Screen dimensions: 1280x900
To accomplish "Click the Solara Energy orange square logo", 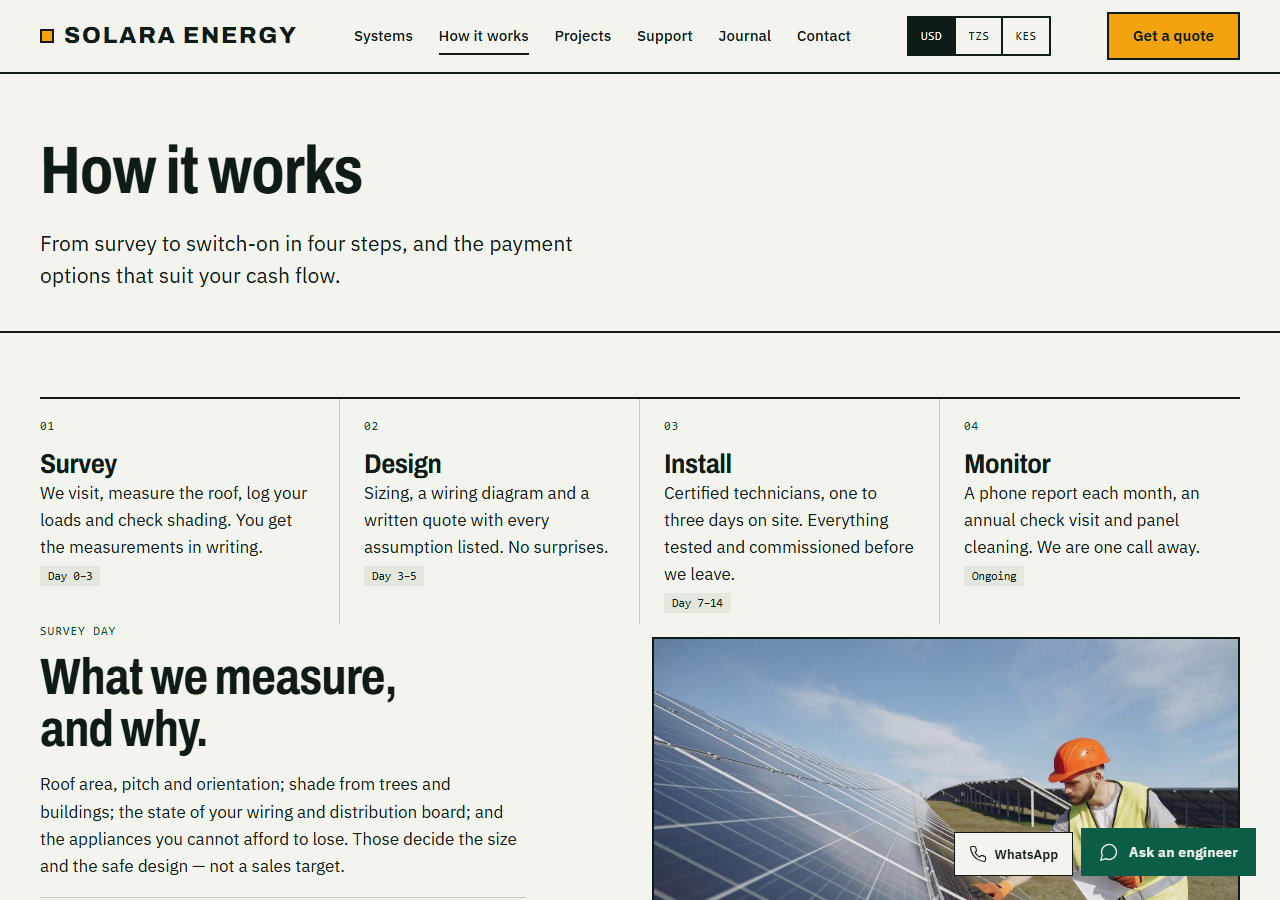I will (x=47, y=36).
